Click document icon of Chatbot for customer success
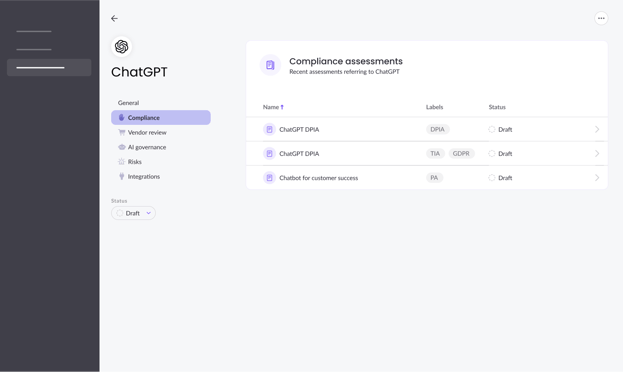This screenshot has height=372, width=623. click(x=269, y=178)
